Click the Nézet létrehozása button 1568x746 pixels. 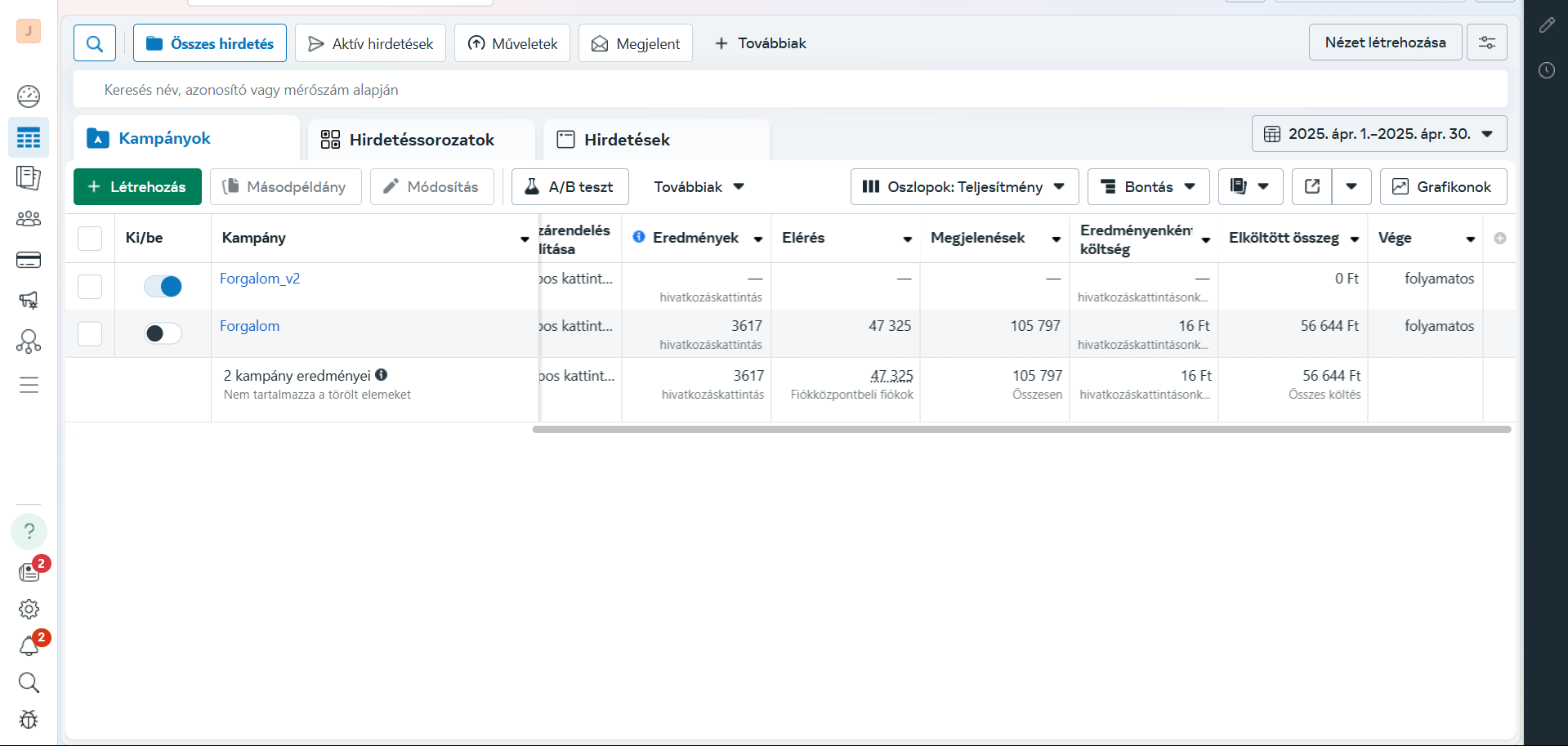pos(1385,42)
